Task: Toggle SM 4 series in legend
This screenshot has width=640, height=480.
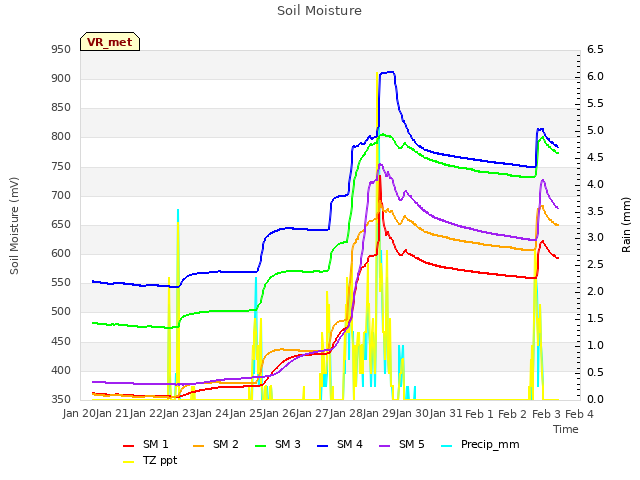Action: click(x=340, y=444)
